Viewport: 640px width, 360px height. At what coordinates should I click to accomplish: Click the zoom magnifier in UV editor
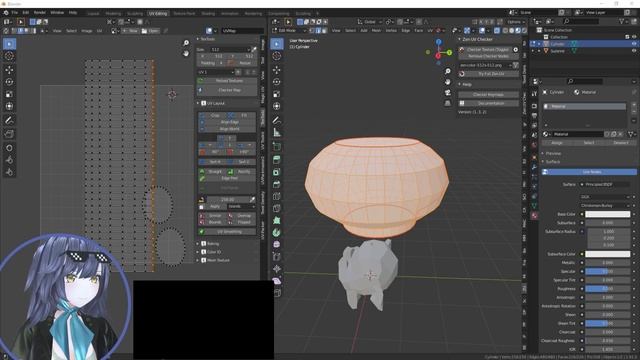click(x=186, y=43)
